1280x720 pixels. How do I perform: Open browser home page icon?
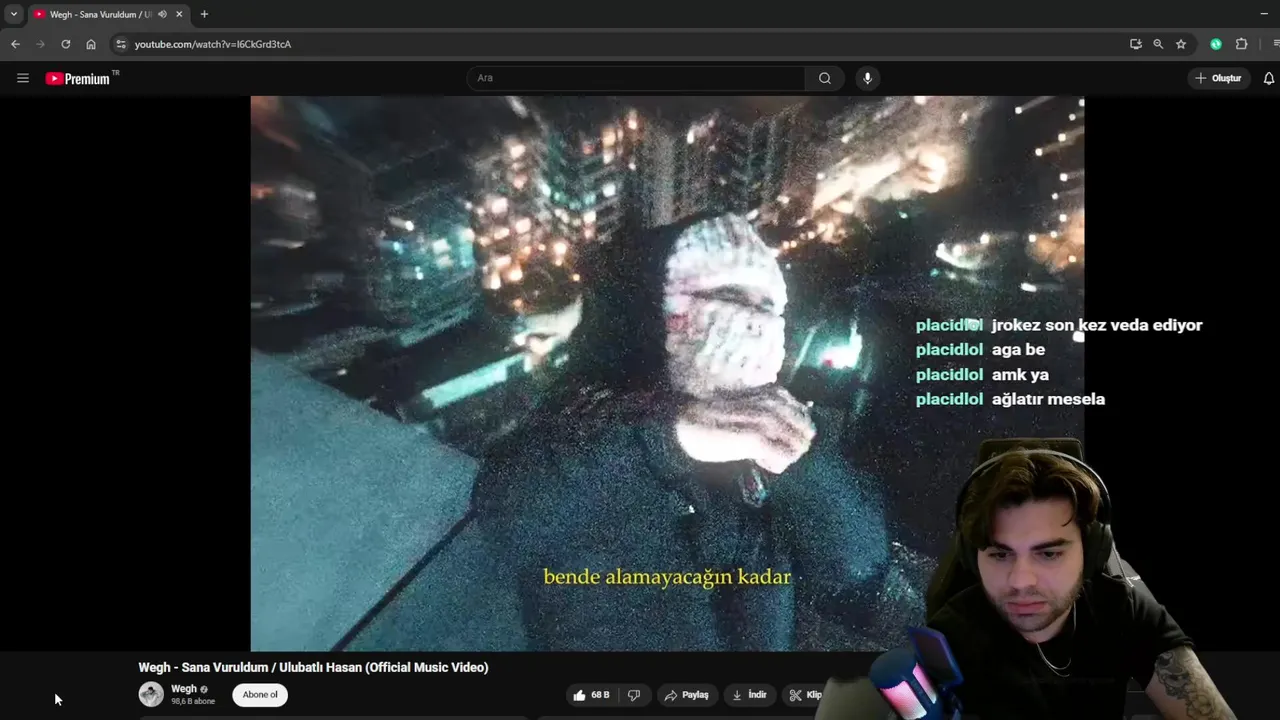pyautogui.click(x=91, y=44)
